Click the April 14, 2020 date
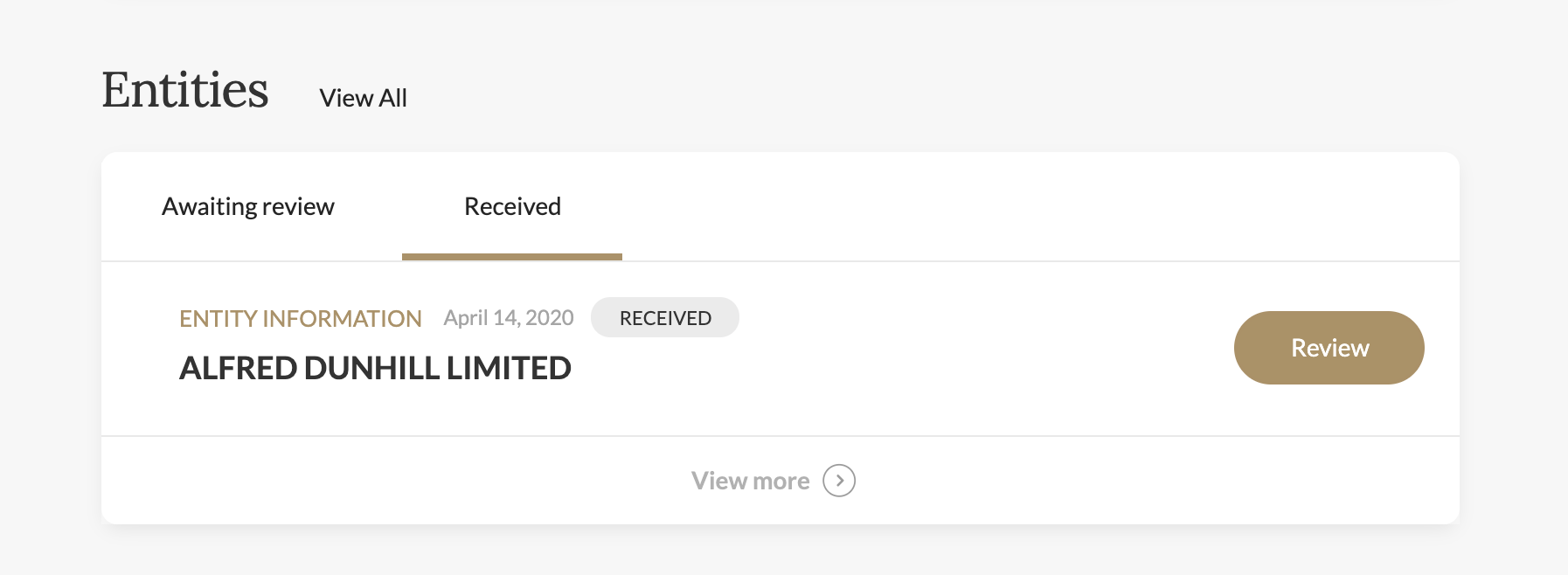Screen dimensions: 1568x575 [509, 318]
